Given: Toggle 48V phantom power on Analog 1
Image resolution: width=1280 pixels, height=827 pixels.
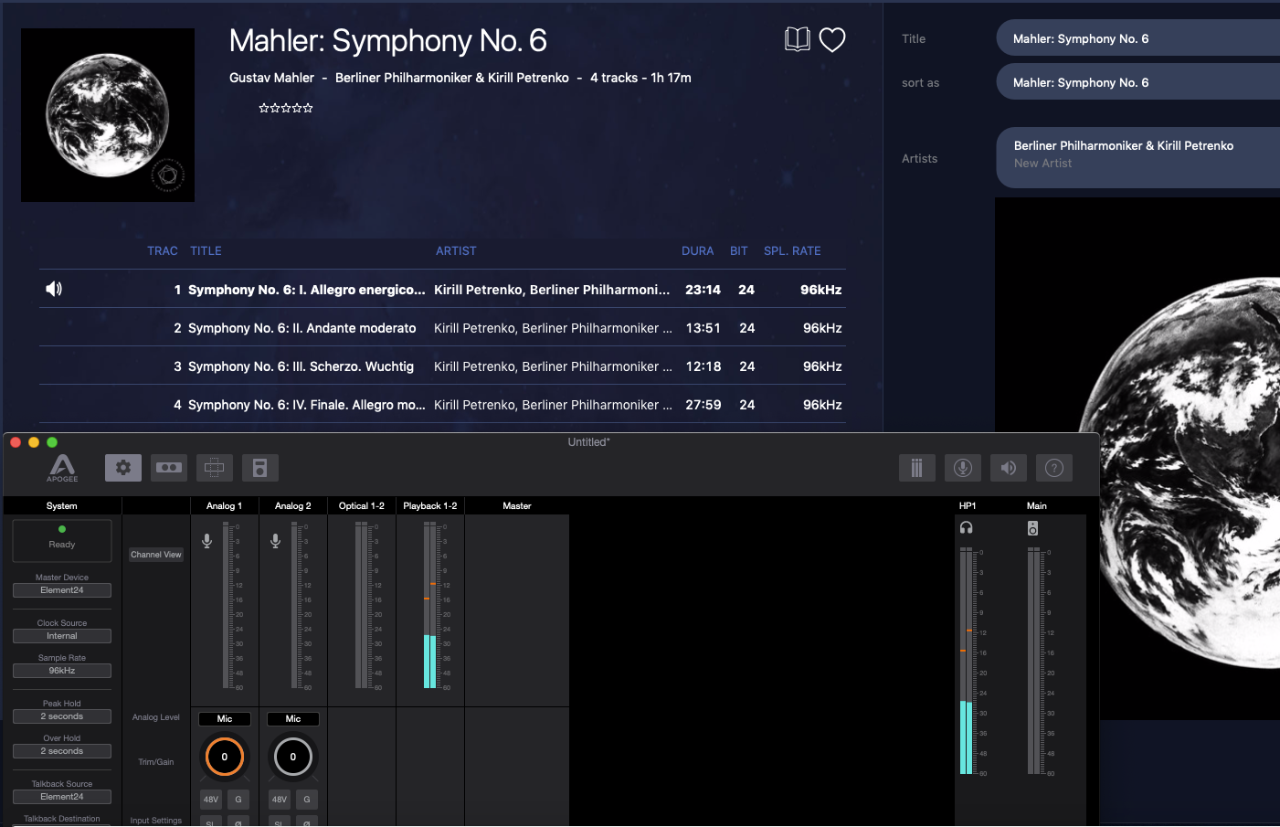Looking at the screenshot, I should pyautogui.click(x=211, y=799).
